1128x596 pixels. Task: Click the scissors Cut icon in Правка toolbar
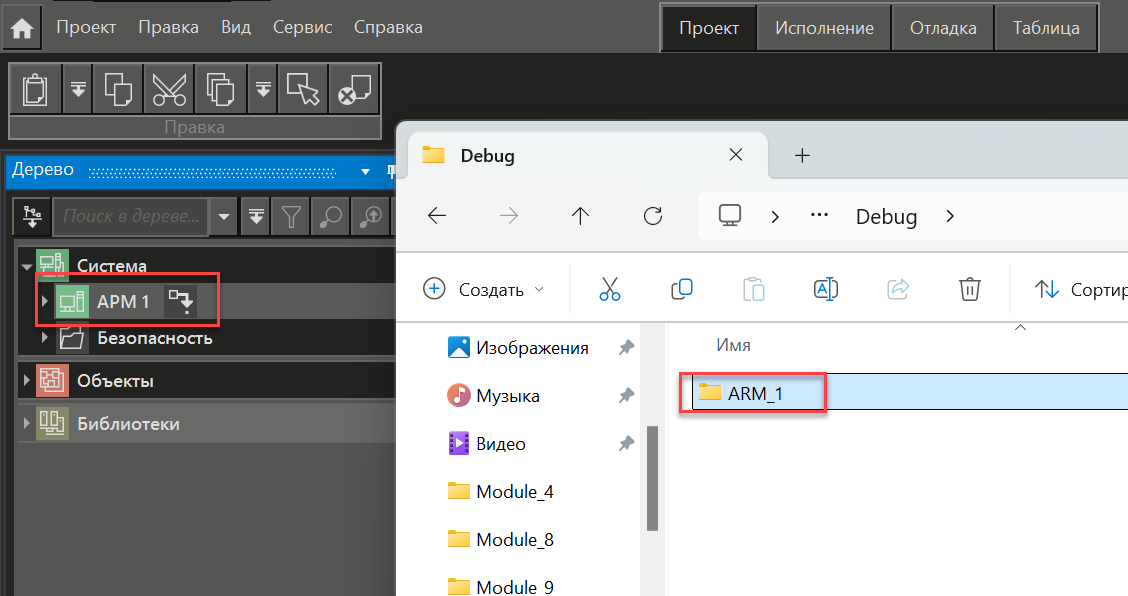169,90
